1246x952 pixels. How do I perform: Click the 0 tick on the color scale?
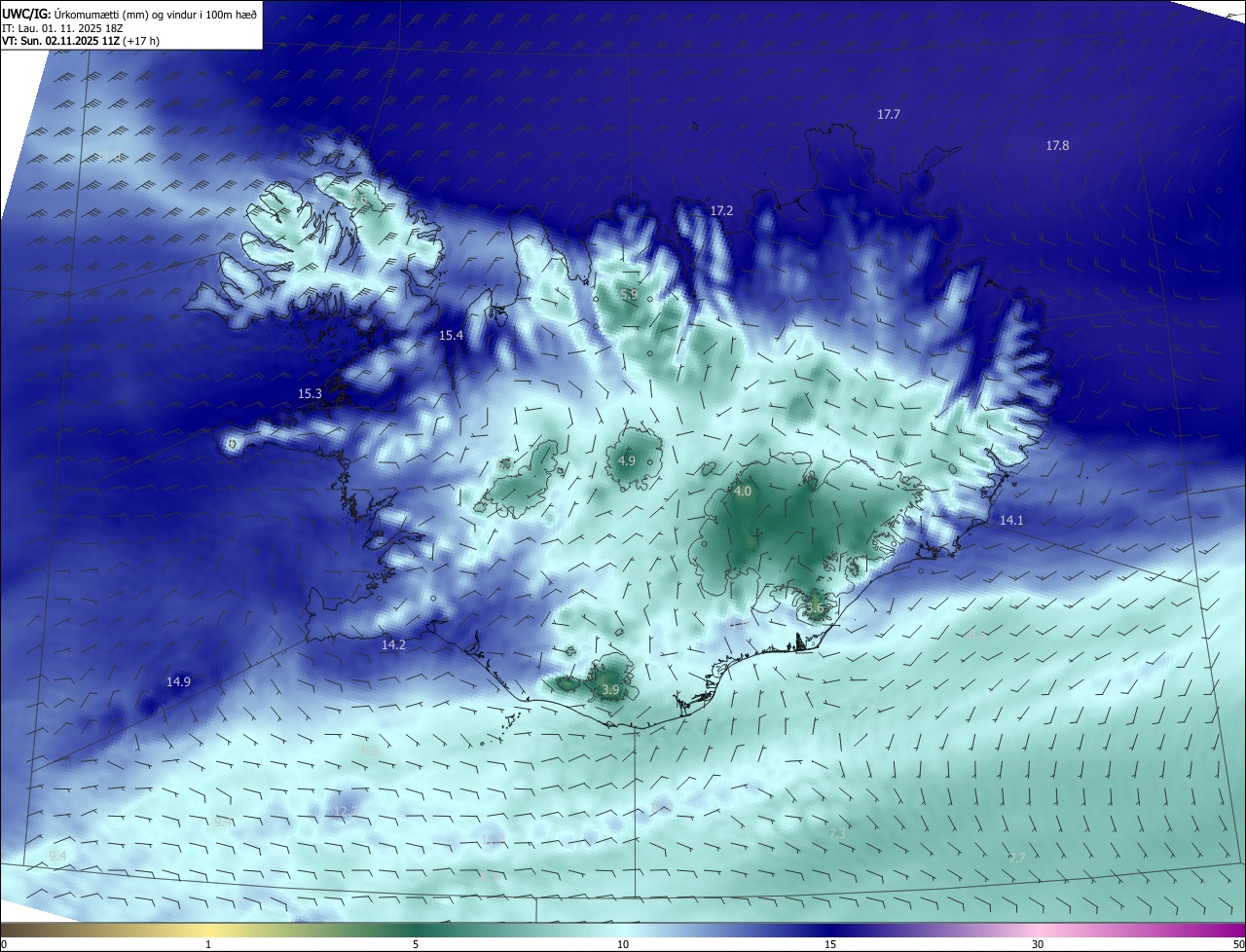[x=4, y=945]
